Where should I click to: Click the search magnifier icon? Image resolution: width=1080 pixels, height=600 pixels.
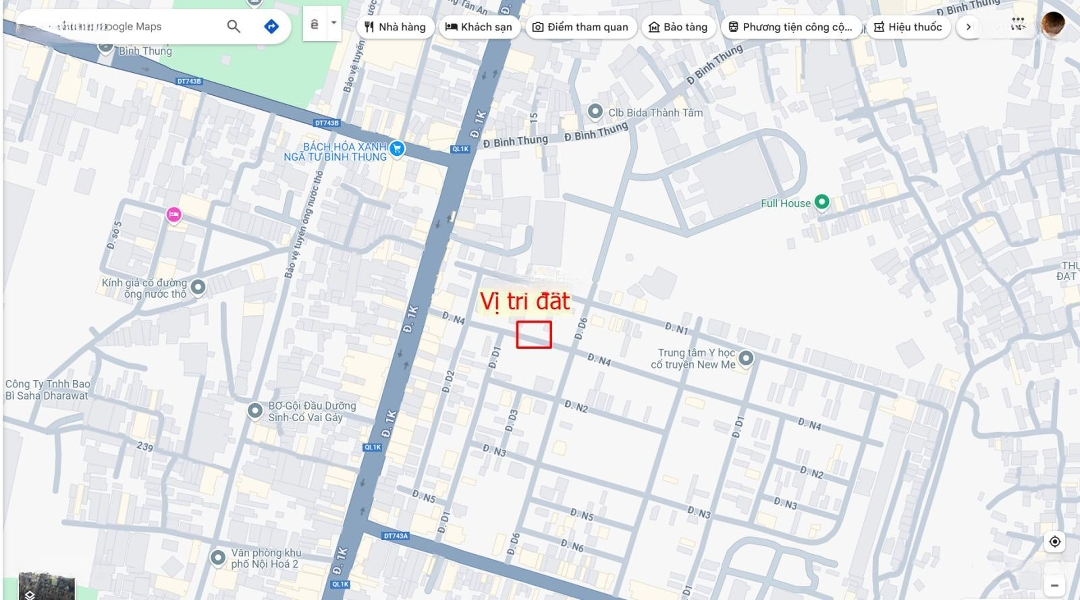(233, 26)
